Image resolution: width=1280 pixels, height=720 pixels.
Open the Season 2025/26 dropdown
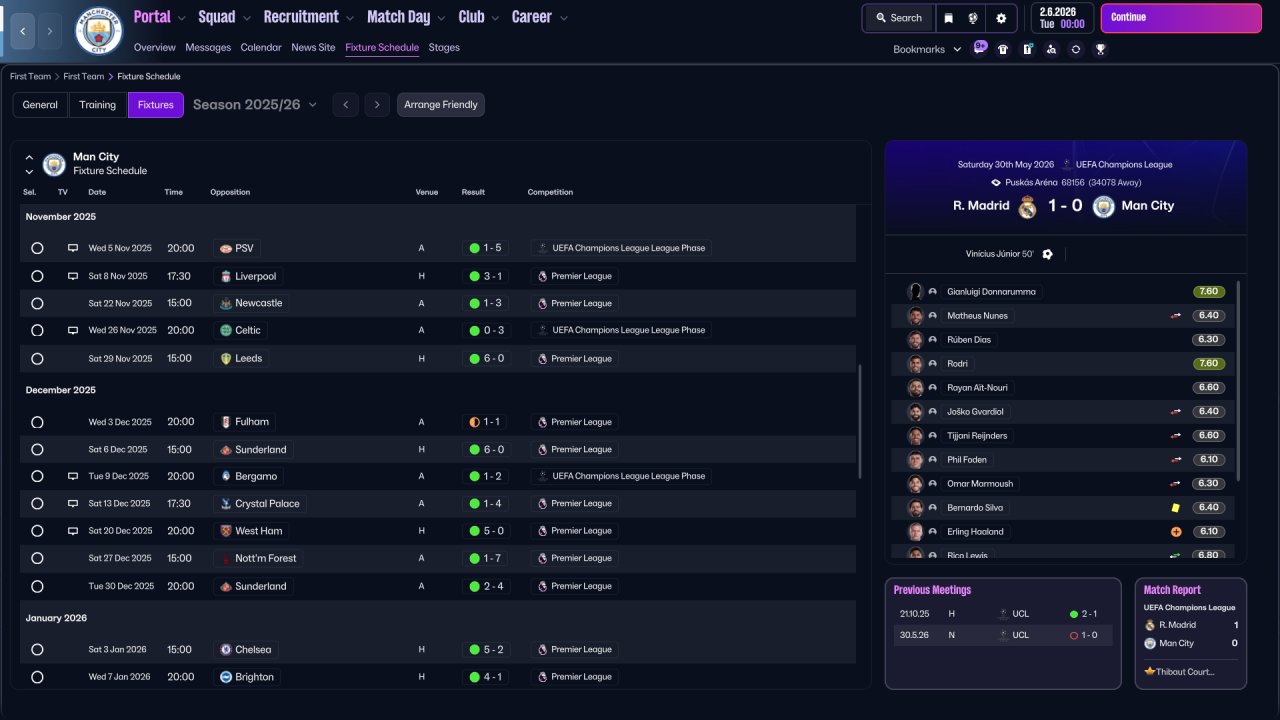255,105
